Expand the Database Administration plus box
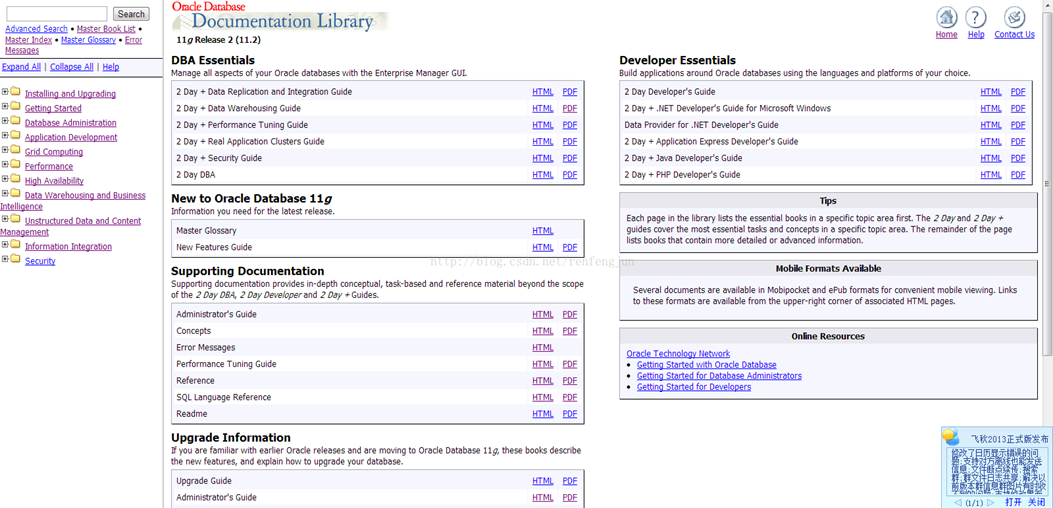Image resolution: width=1053 pixels, height=508 pixels. [x=5, y=121]
